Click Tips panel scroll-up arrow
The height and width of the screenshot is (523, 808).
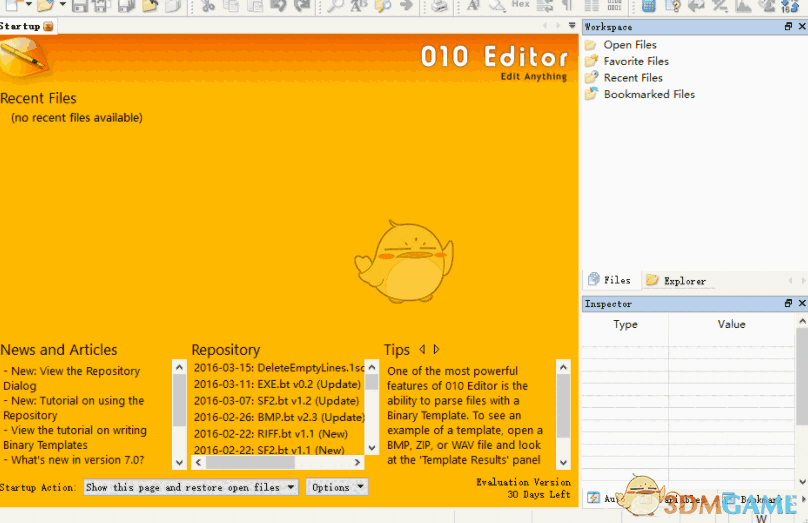563,367
